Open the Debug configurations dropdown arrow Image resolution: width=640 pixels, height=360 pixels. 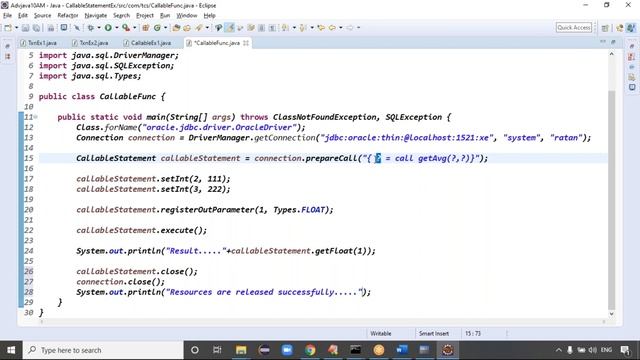coord(99,28)
